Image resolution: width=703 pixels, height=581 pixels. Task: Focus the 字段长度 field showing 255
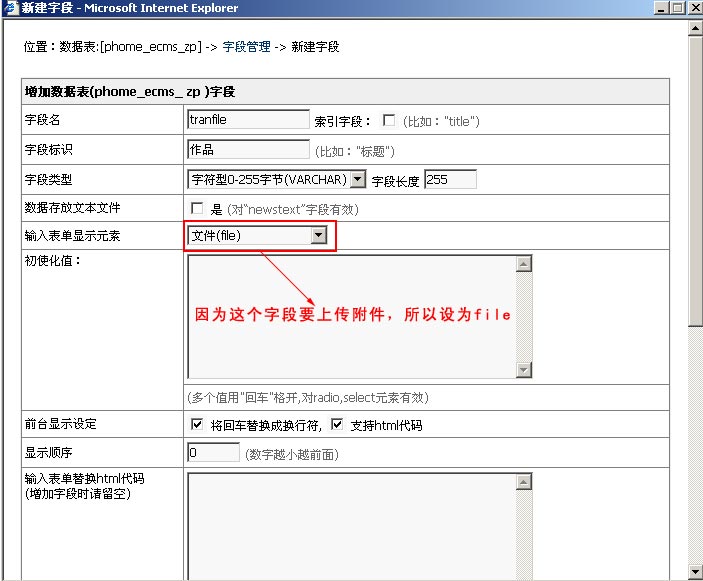point(450,180)
